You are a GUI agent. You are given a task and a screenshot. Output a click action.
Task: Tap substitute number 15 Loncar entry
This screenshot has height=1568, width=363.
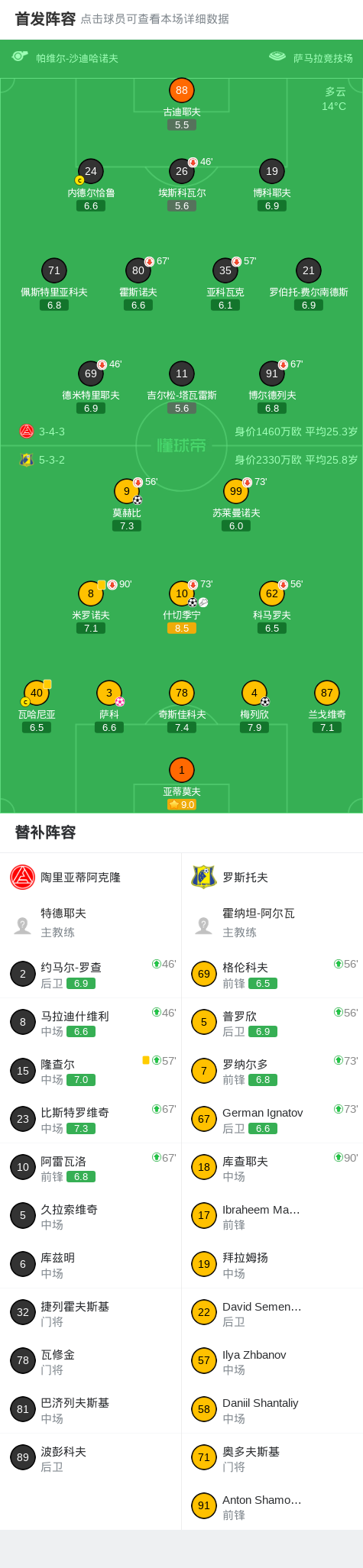91,1071
